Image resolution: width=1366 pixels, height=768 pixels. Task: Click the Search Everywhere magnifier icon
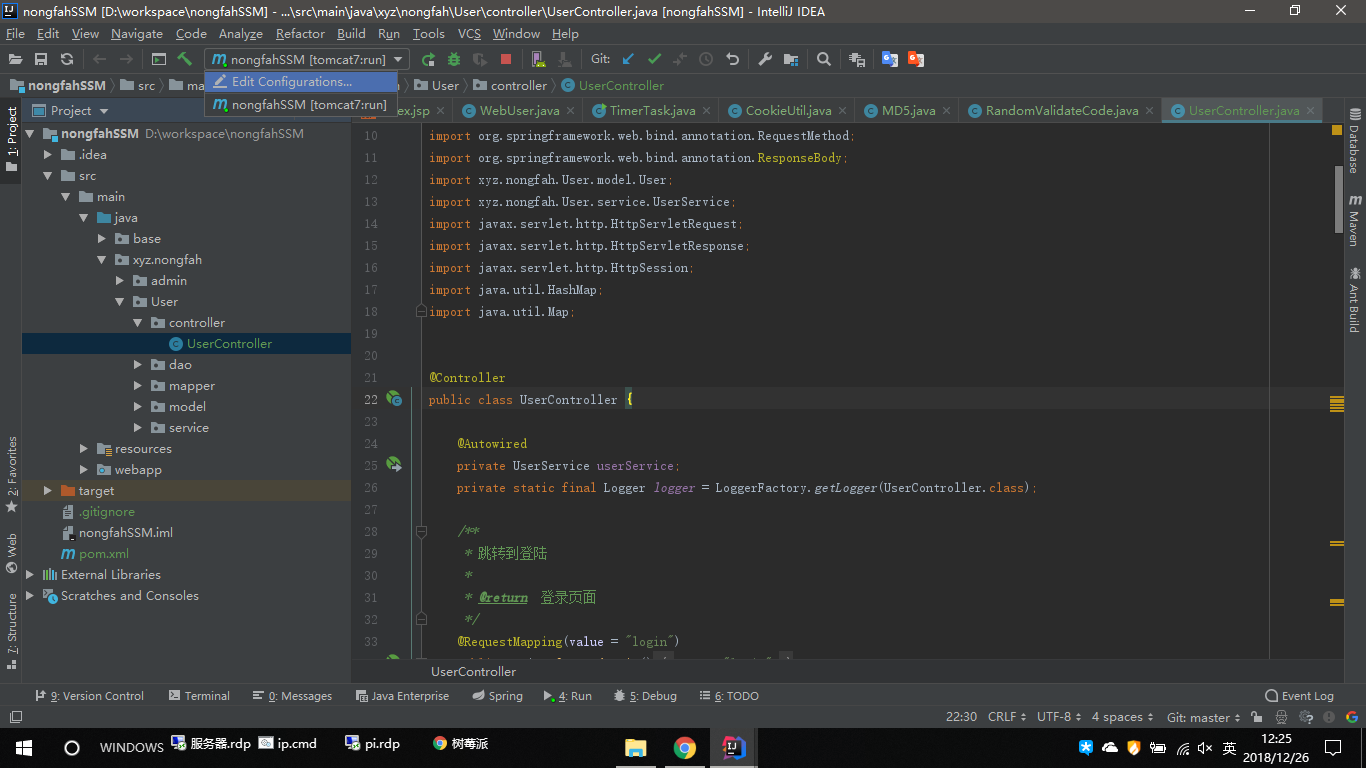click(x=824, y=59)
